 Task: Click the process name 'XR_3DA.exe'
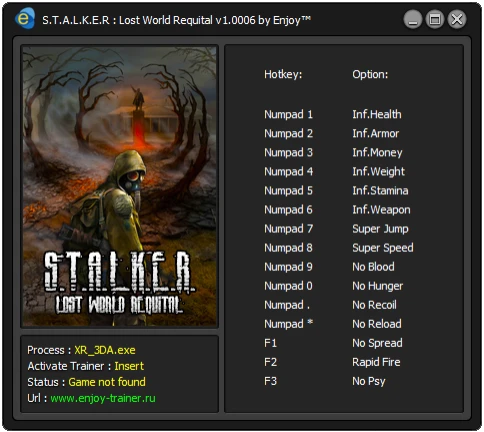click(x=105, y=350)
